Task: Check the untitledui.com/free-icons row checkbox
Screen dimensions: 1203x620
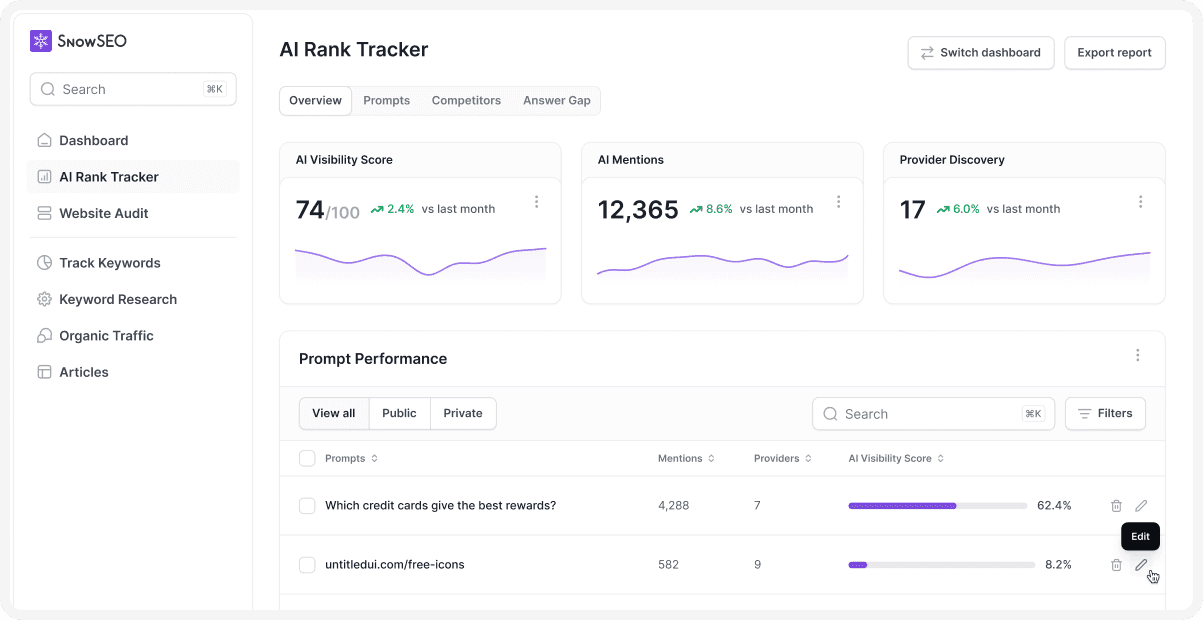Action: click(307, 564)
